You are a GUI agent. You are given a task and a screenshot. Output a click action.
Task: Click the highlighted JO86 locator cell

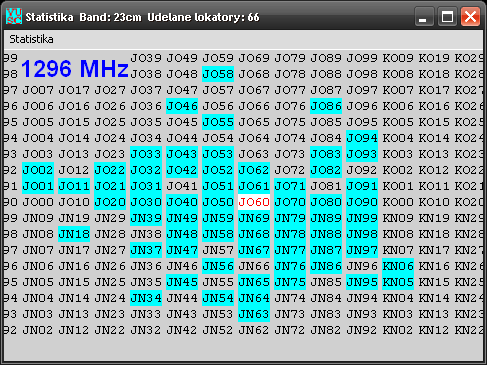point(326,106)
